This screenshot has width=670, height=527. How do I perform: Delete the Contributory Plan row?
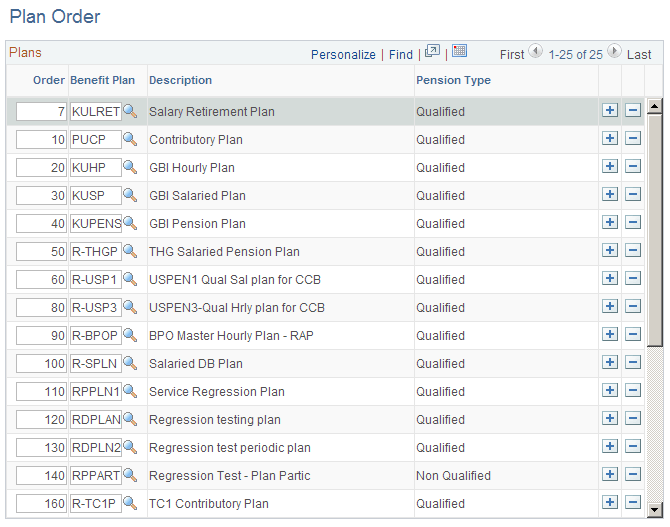633,138
